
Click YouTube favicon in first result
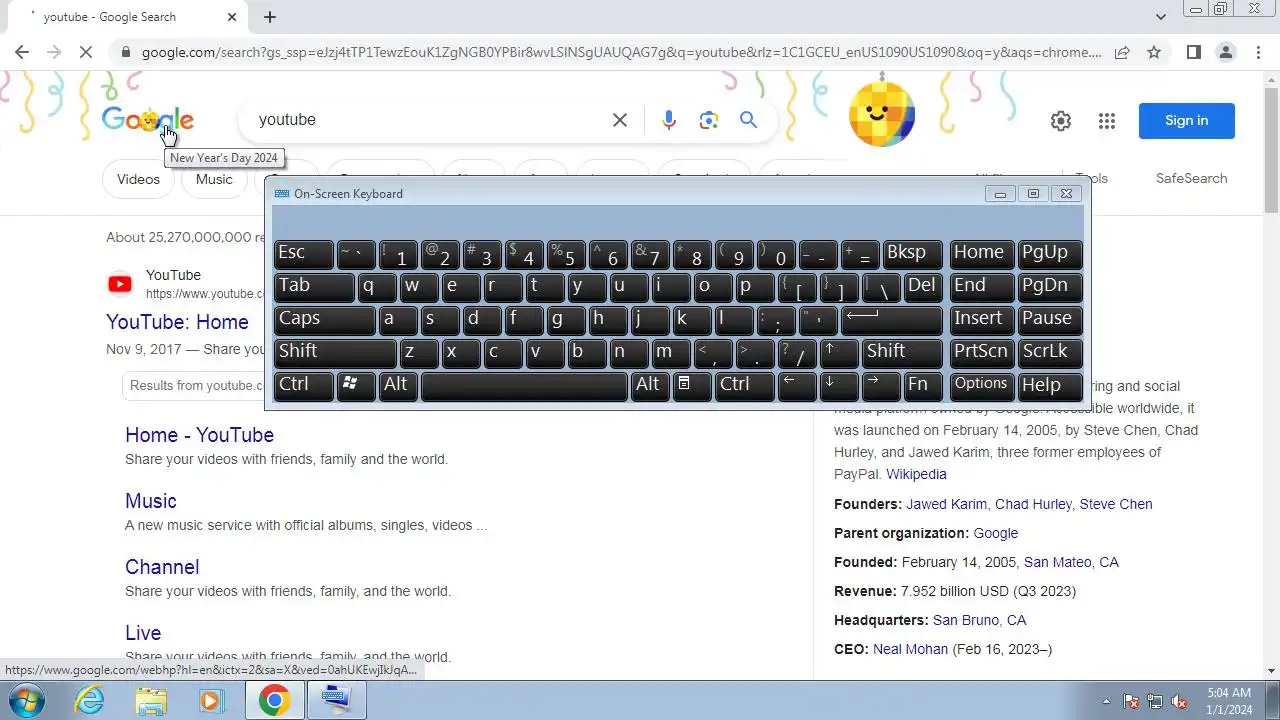(120, 284)
